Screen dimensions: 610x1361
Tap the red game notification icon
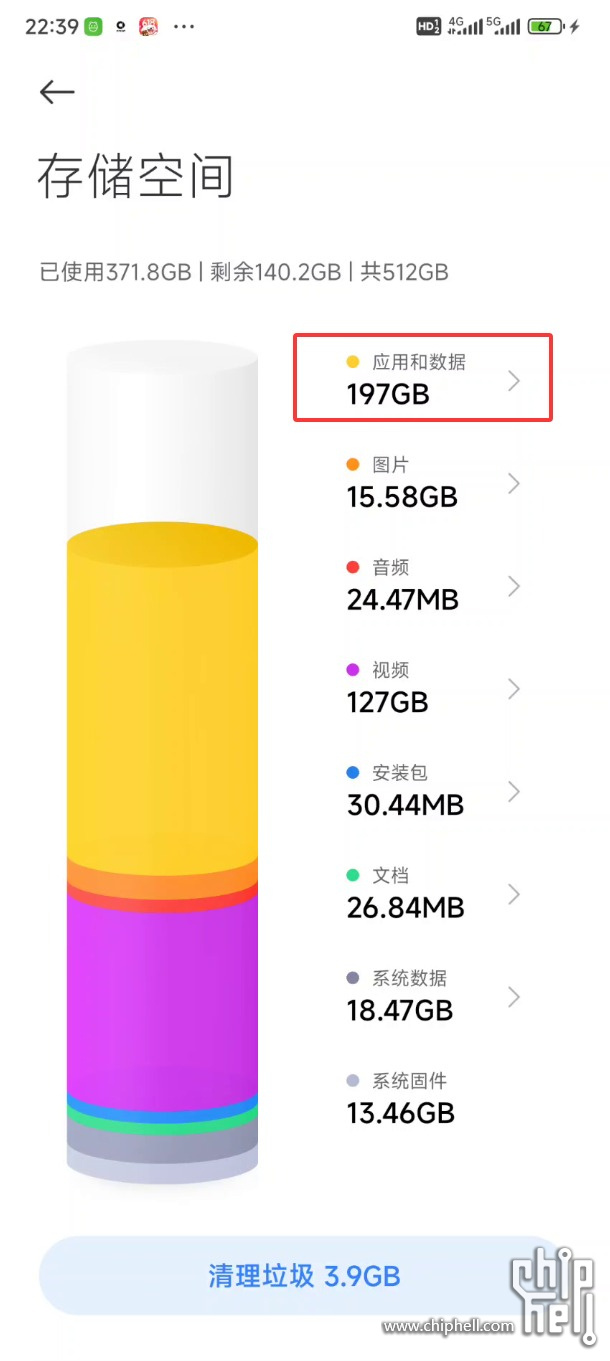pyautogui.click(x=148, y=27)
